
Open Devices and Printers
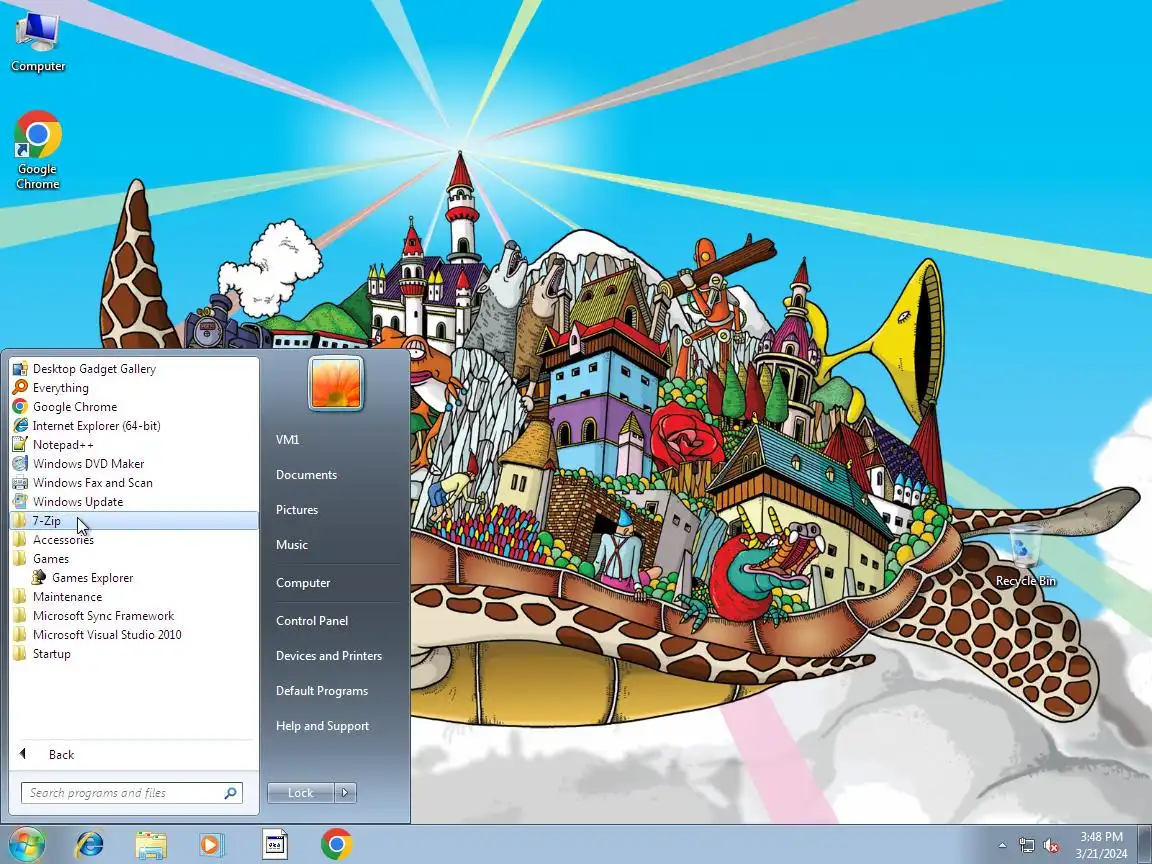click(336, 656)
